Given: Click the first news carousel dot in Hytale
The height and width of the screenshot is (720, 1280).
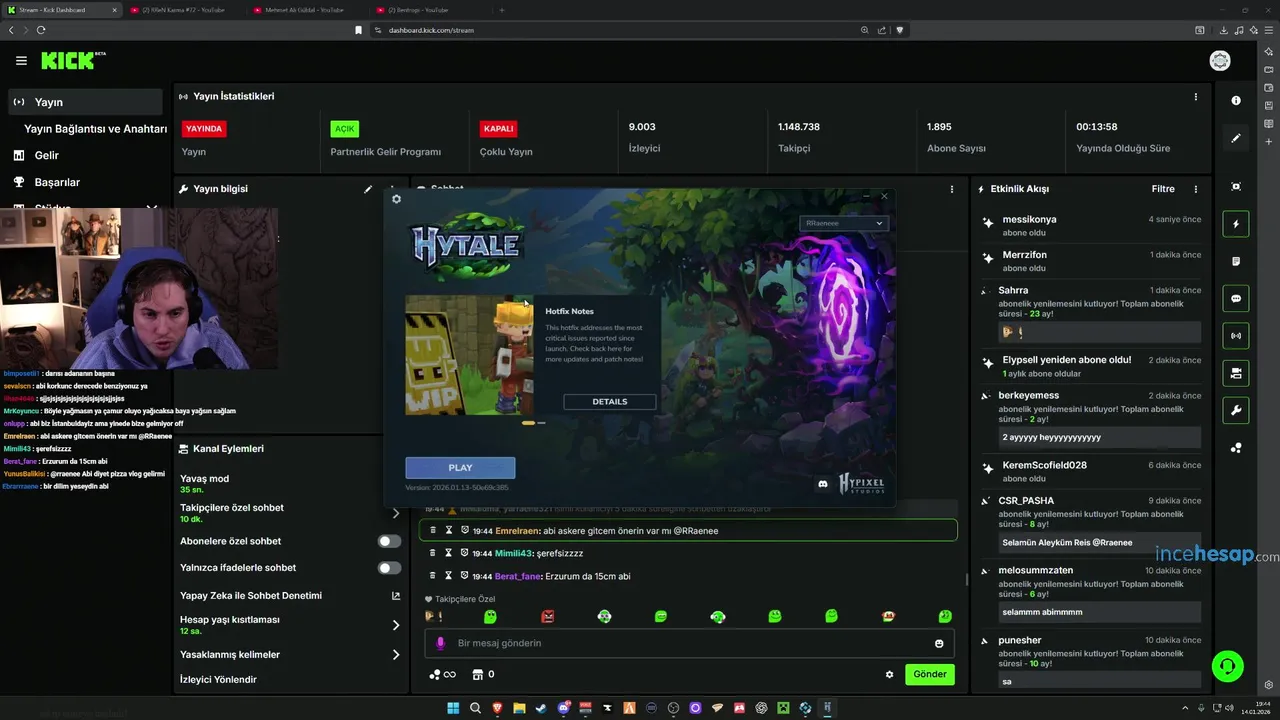Looking at the screenshot, I should coord(528,423).
